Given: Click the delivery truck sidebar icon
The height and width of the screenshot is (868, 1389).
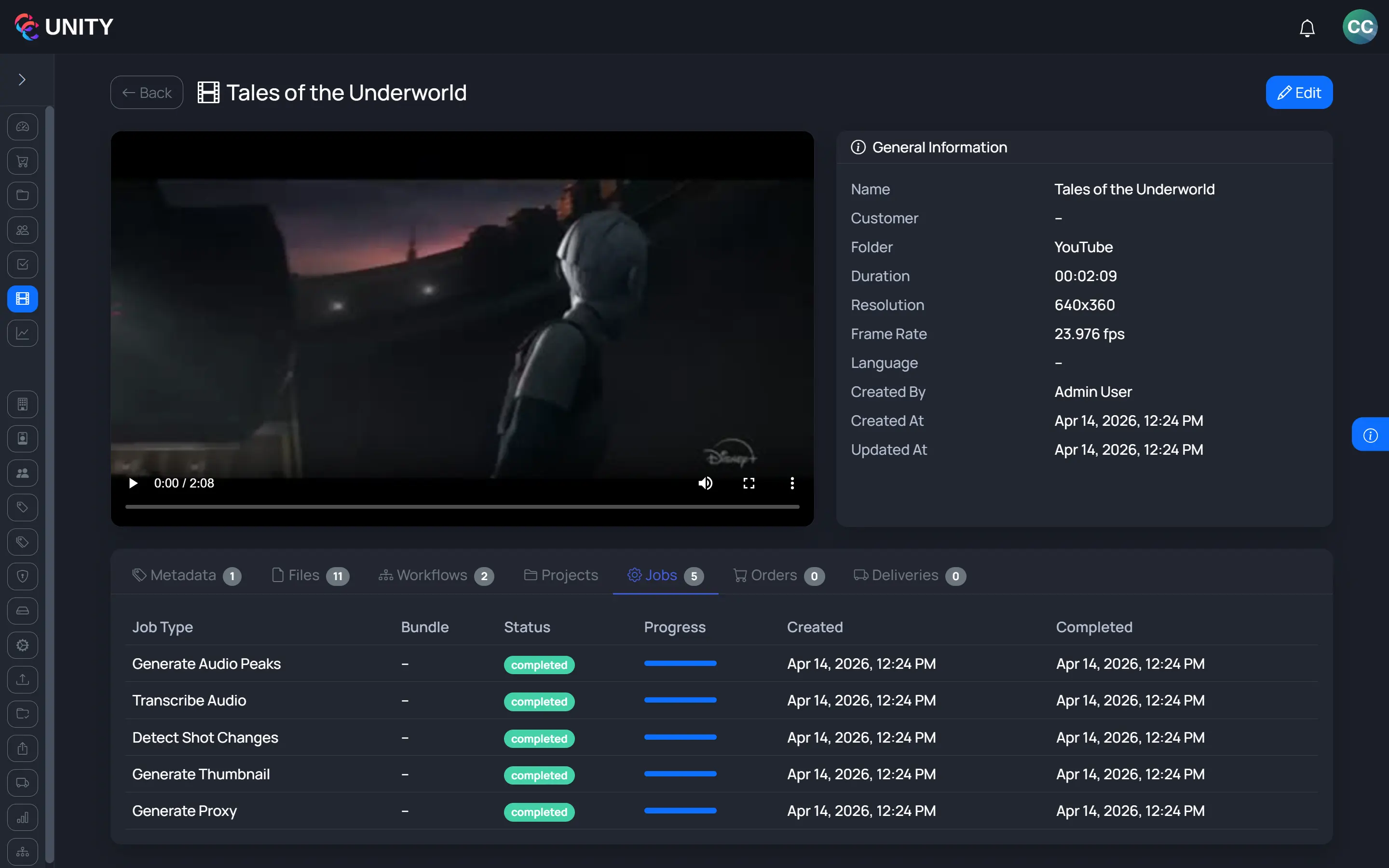Looking at the screenshot, I should pyautogui.click(x=22, y=783).
